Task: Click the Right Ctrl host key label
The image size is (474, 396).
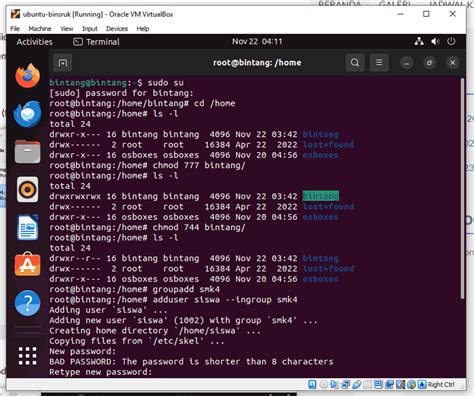Action: (x=441, y=384)
